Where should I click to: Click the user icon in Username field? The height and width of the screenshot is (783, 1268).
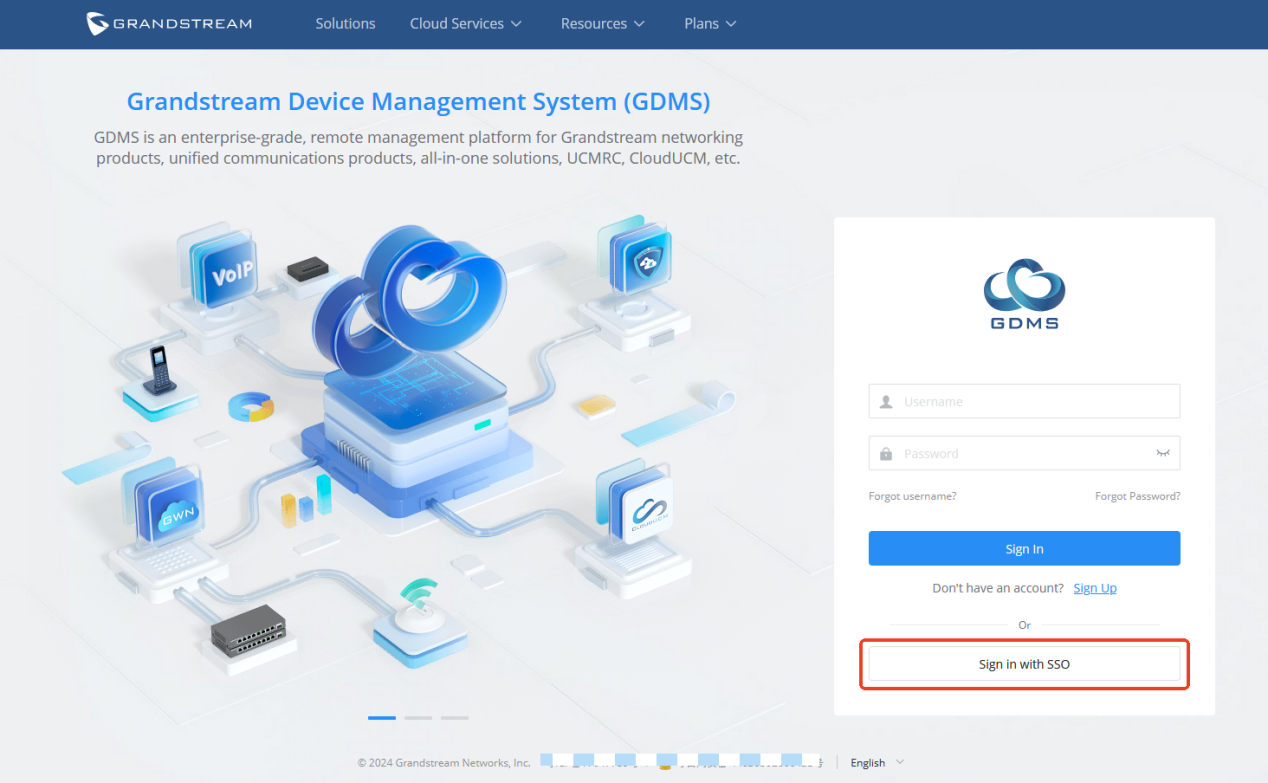click(886, 402)
